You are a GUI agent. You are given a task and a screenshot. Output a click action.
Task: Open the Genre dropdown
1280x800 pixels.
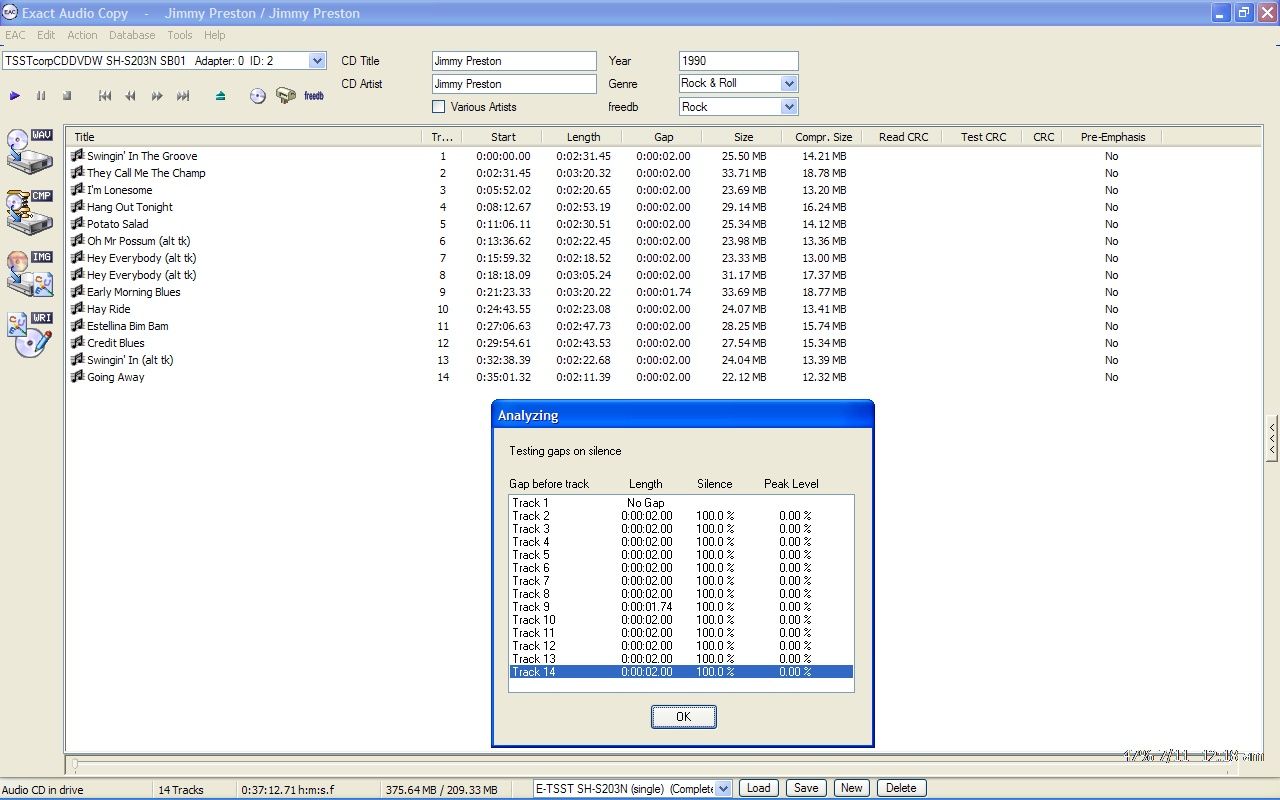click(789, 84)
